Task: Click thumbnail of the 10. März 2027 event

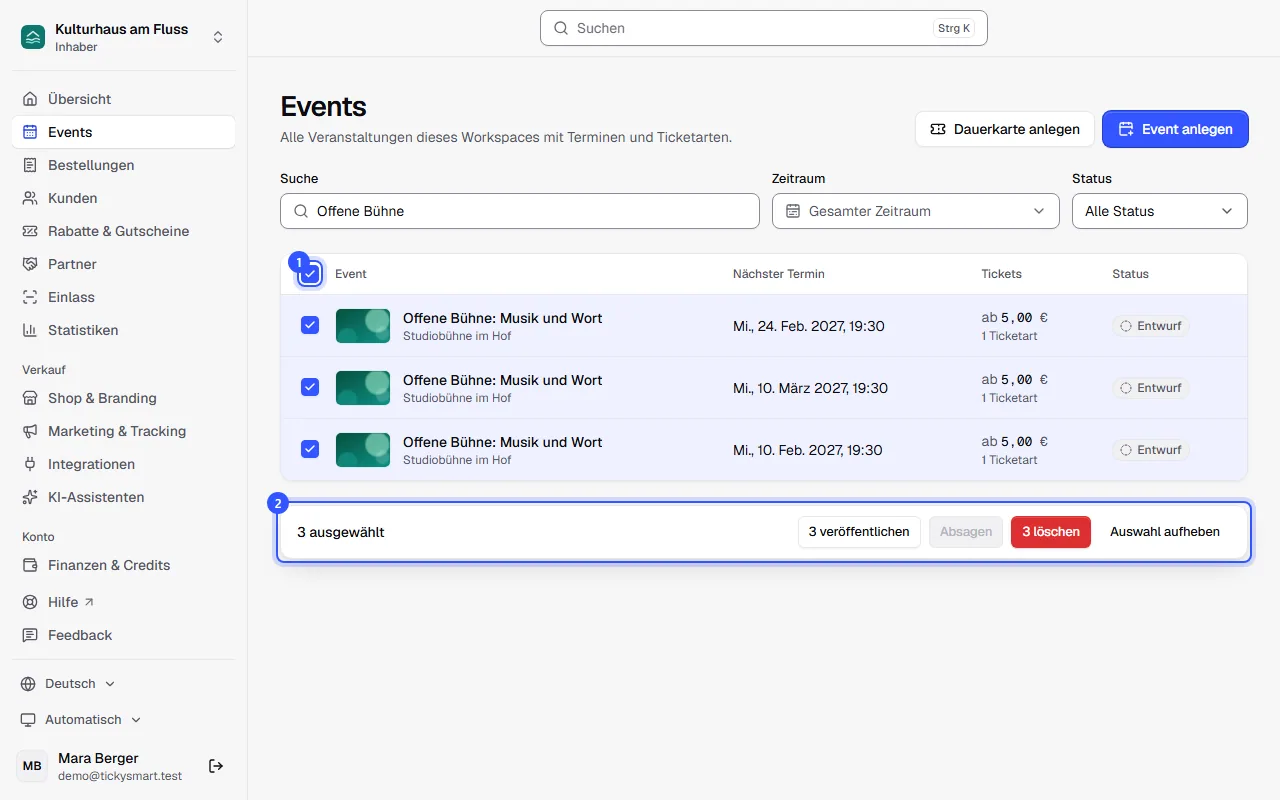Action: 363,388
